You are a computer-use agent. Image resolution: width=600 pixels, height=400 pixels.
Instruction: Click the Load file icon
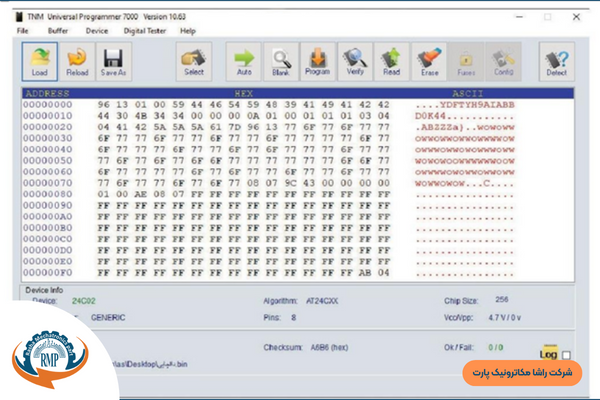39,61
